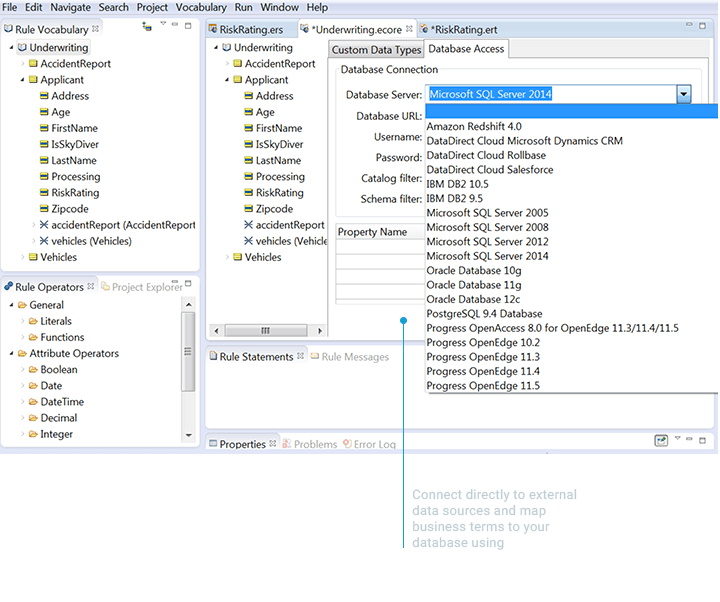The height and width of the screenshot is (602, 720).
Task: Collapse Applicant entity in Rule Vocabulary
Action: (22, 79)
